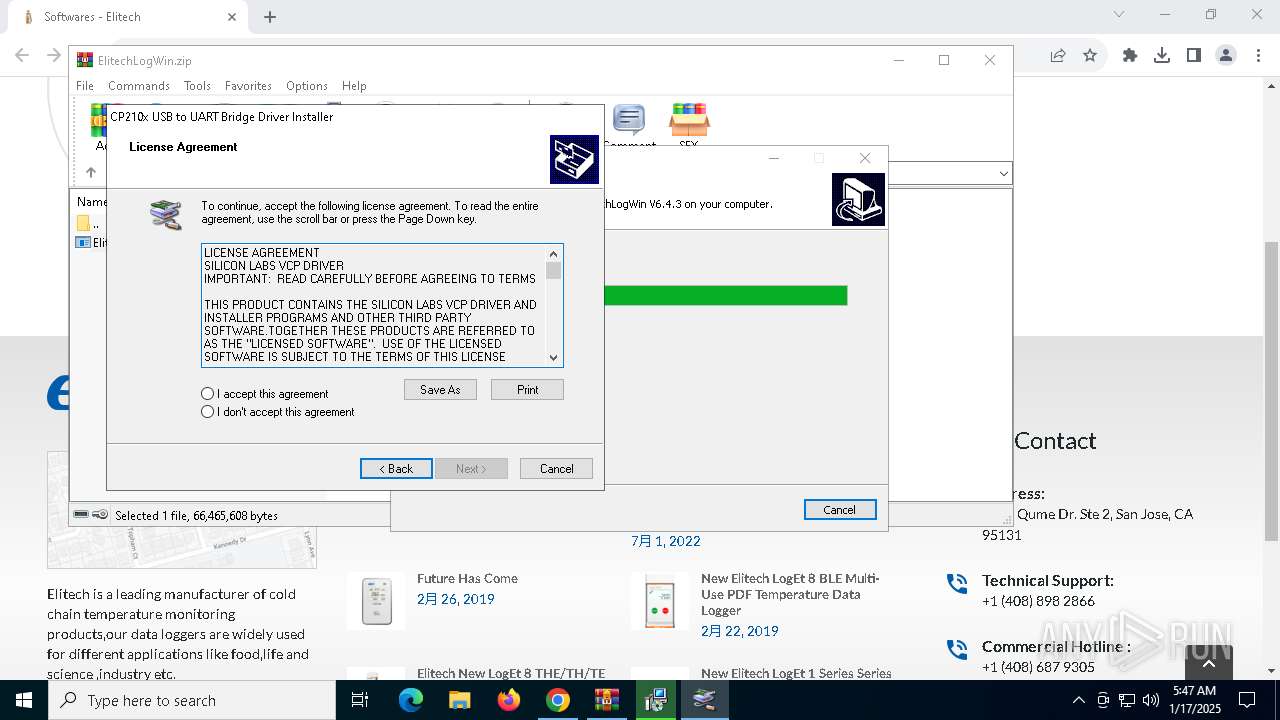Image resolution: width=1280 pixels, height=720 pixels.
Task: Bookmark this page with star icon
Action: [1090, 56]
